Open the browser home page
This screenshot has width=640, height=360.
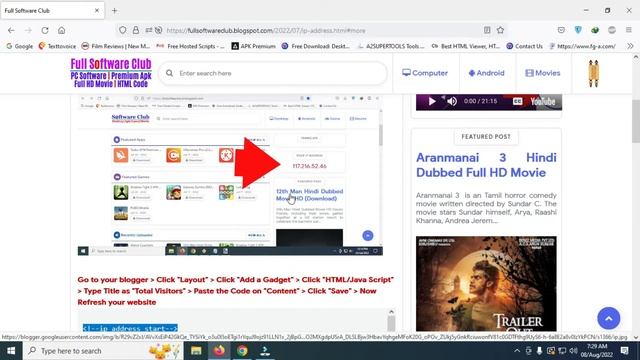coord(62,30)
